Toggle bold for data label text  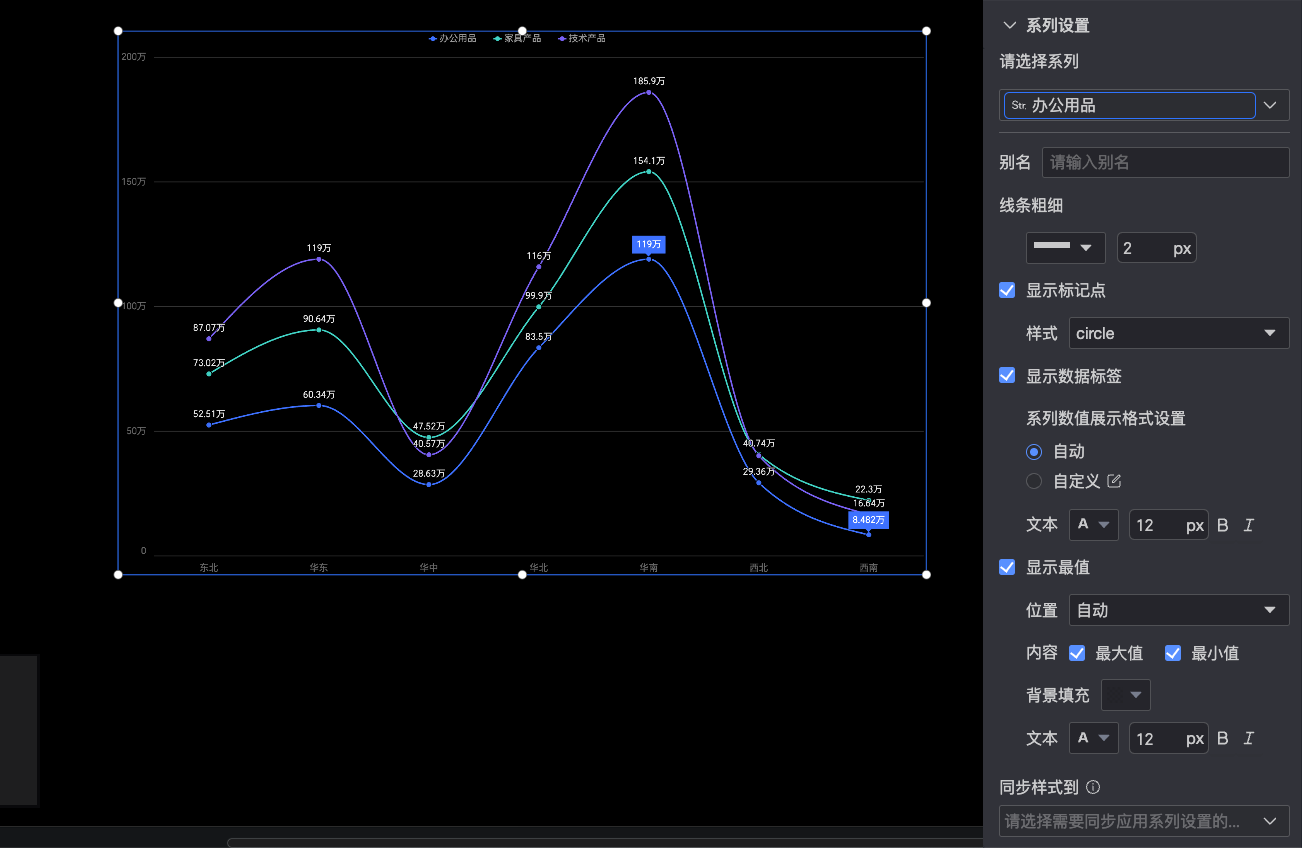tap(1223, 525)
